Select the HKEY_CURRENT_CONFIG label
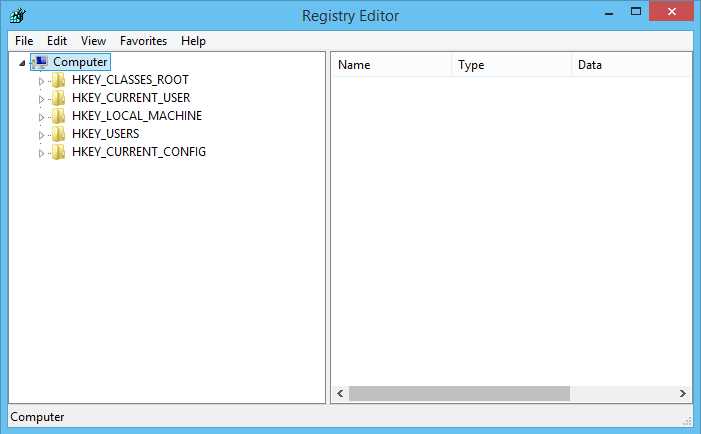This screenshot has width=701, height=434. 139,152
